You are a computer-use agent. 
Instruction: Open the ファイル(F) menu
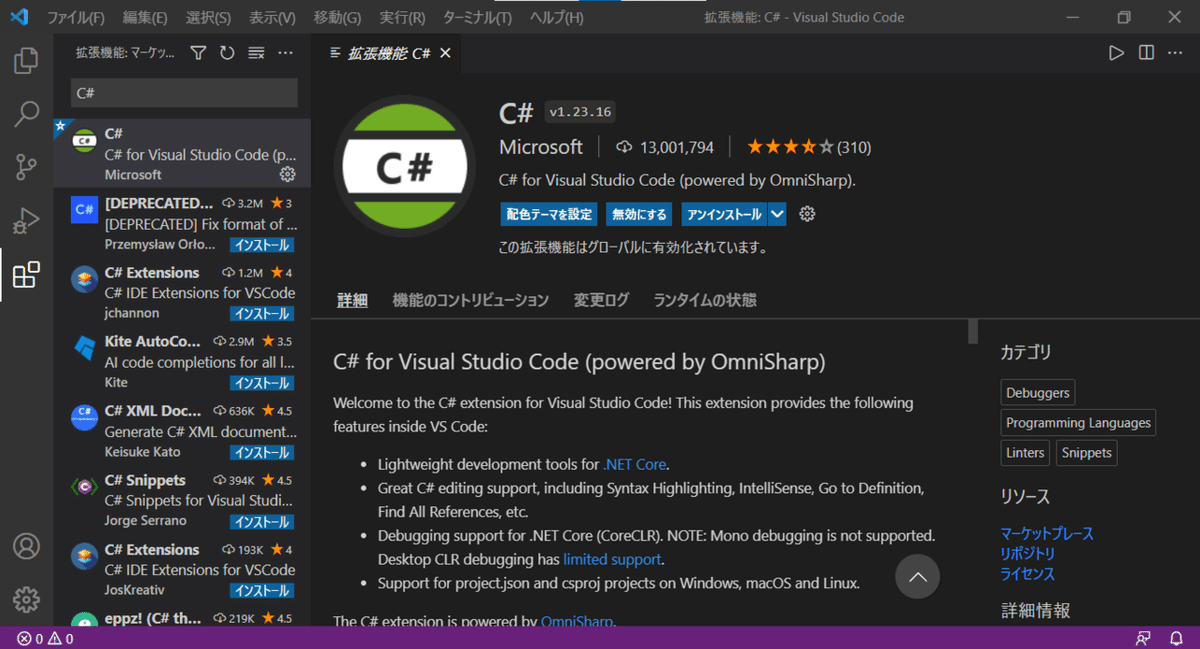pyautogui.click(x=76, y=17)
